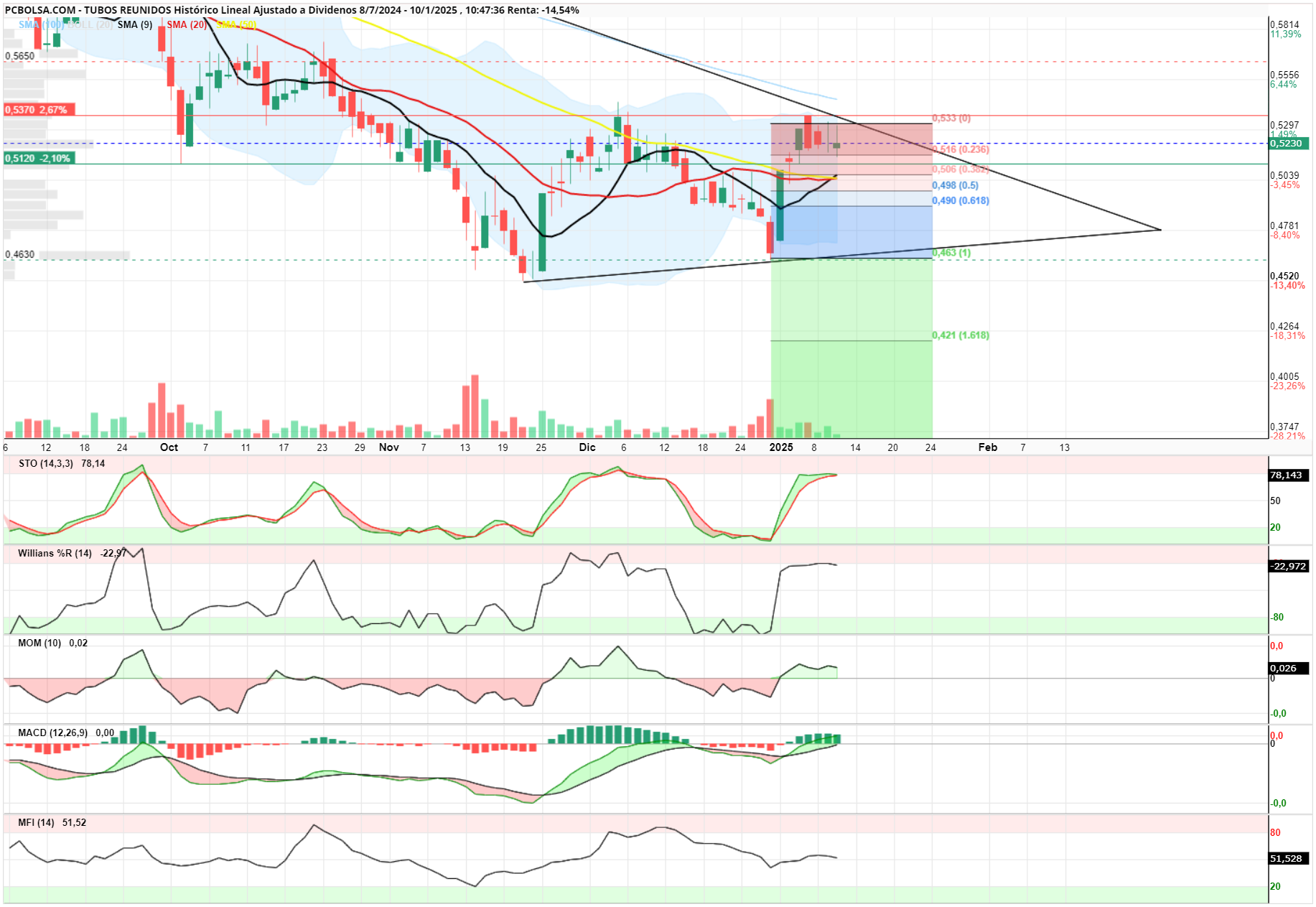Click the 11,39% percentage on price axis
Viewport: 1316px width, 907px height.
(1285, 34)
